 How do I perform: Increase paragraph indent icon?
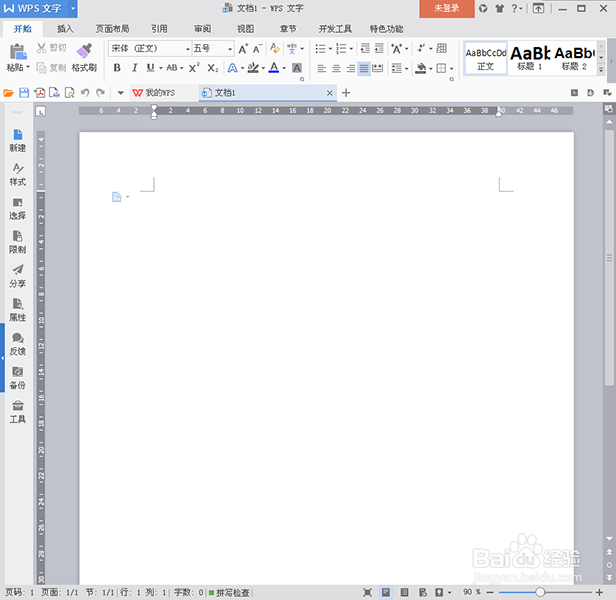coord(379,48)
